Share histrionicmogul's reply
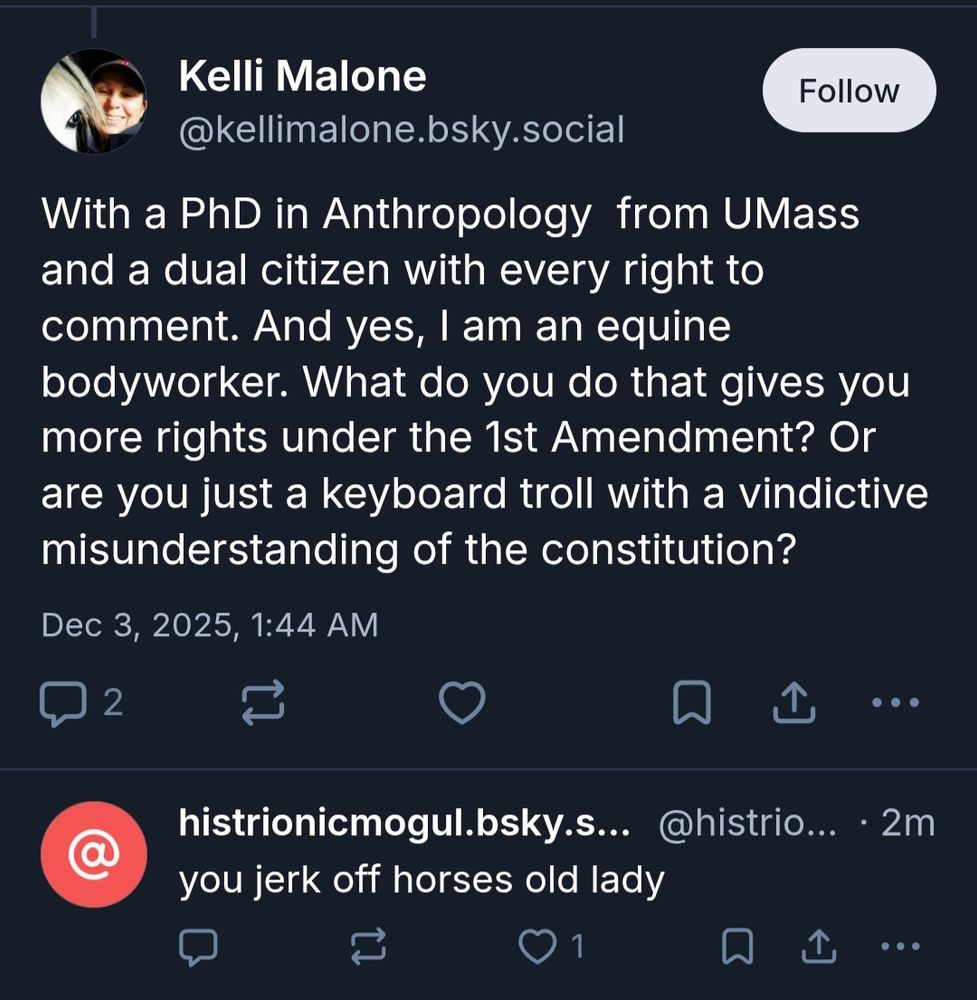977x1000 pixels. (x=819, y=945)
